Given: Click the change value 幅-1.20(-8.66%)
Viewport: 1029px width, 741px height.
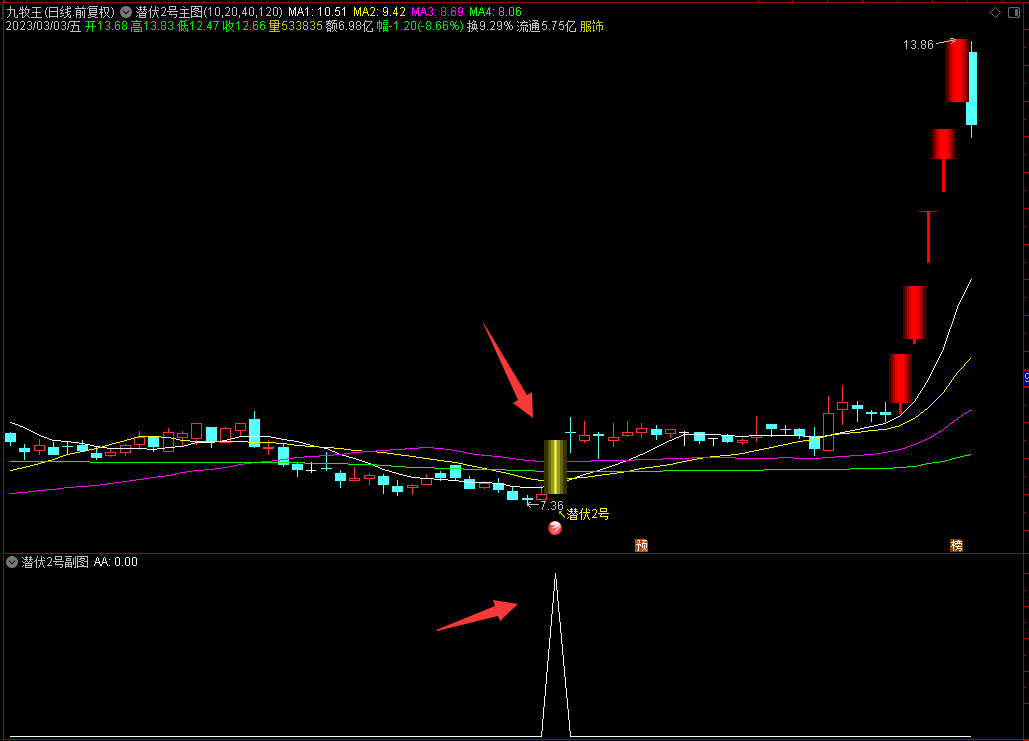Looking at the screenshot, I should 419,26.
